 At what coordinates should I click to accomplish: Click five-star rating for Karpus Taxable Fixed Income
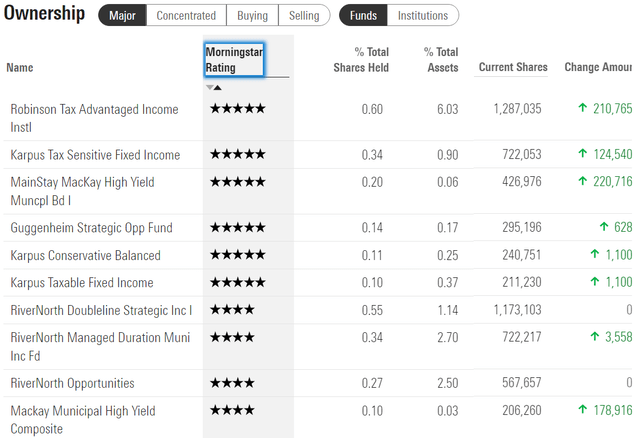(238, 282)
